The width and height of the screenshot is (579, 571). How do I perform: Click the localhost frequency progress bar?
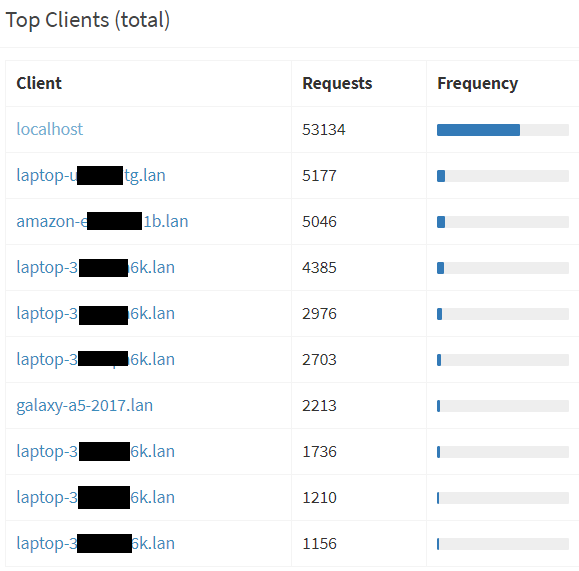coord(503,130)
